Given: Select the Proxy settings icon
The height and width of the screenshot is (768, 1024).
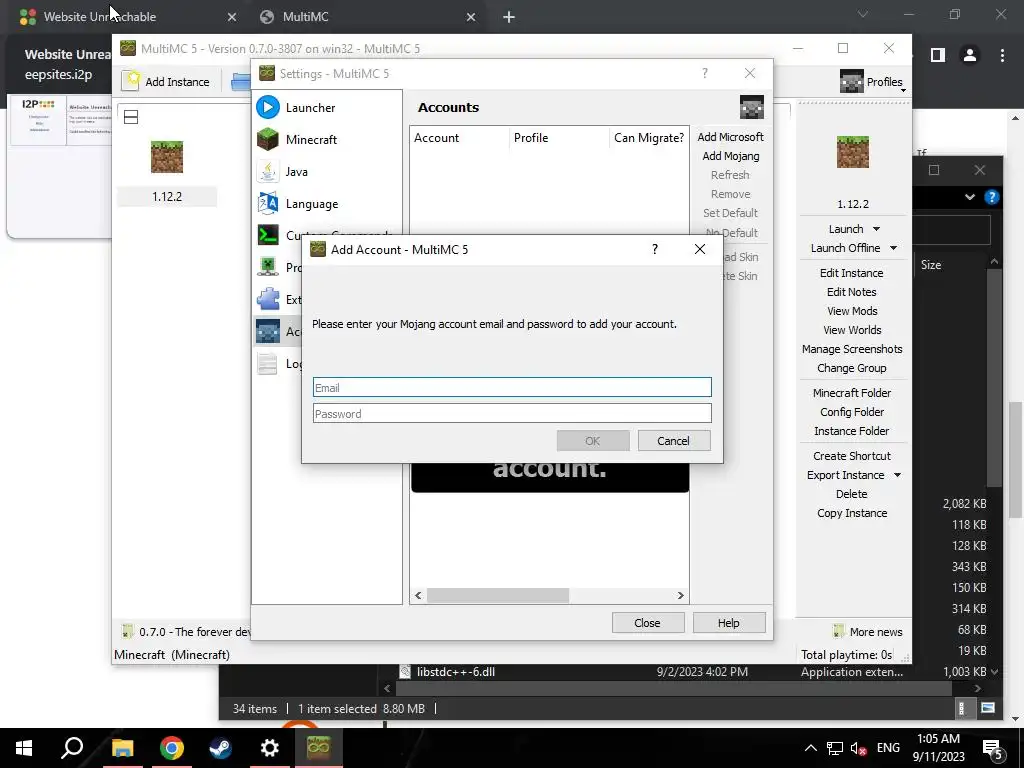Looking at the screenshot, I should click(268, 267).
